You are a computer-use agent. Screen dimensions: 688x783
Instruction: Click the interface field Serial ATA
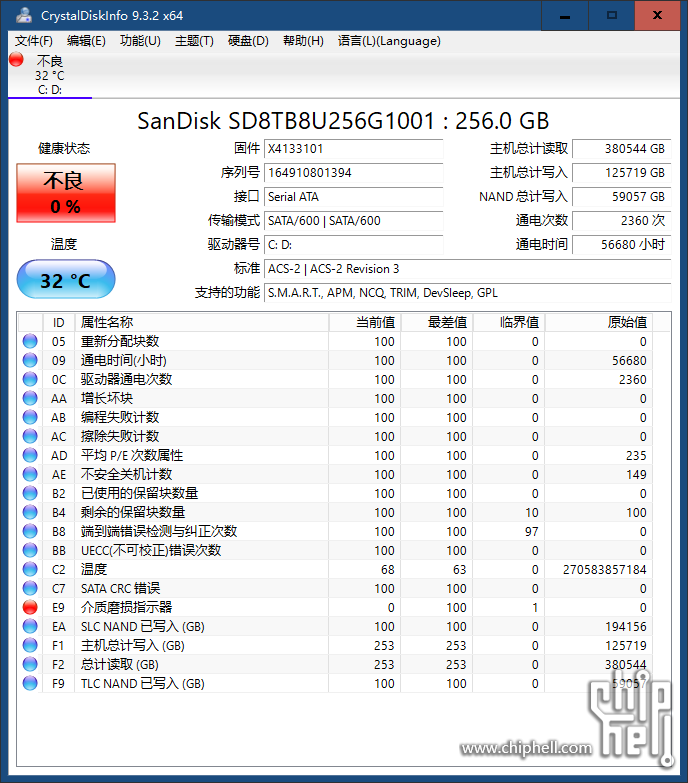click(353, 197)
